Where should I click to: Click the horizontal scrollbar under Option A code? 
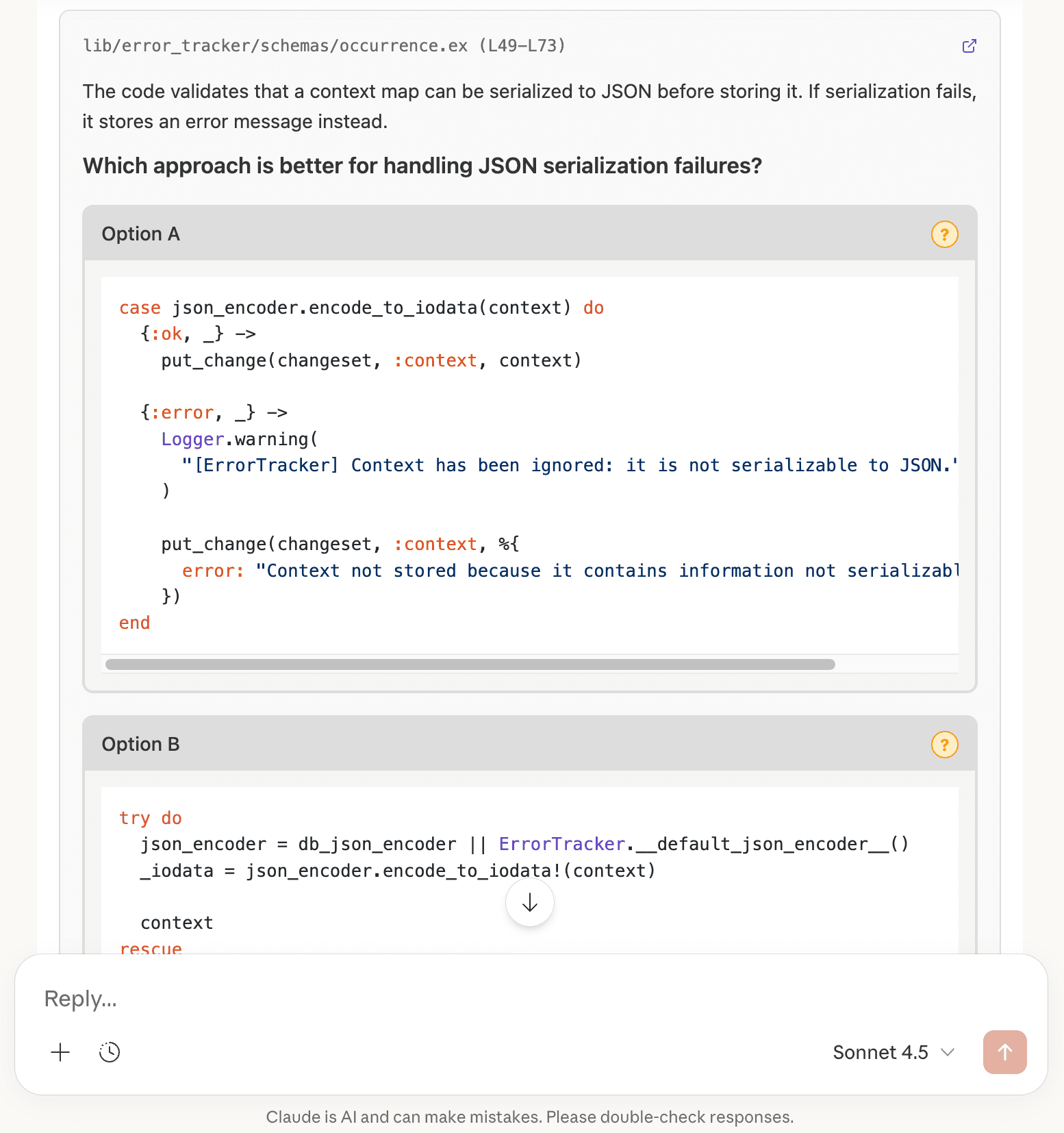470,664
